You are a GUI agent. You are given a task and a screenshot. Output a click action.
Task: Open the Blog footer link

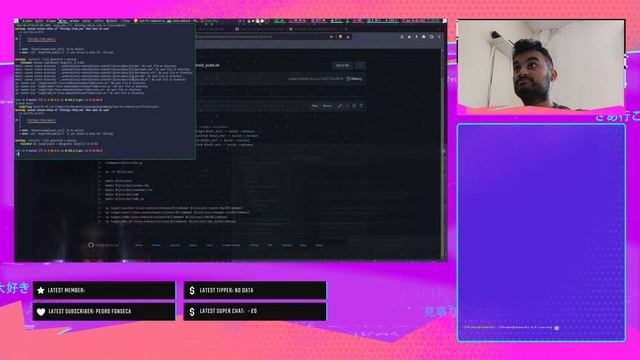coord(303,245)
